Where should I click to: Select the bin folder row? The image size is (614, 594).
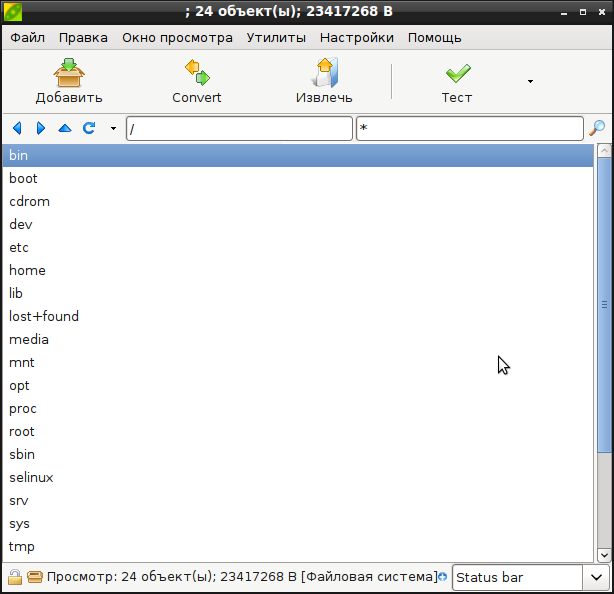coord(298,155)
